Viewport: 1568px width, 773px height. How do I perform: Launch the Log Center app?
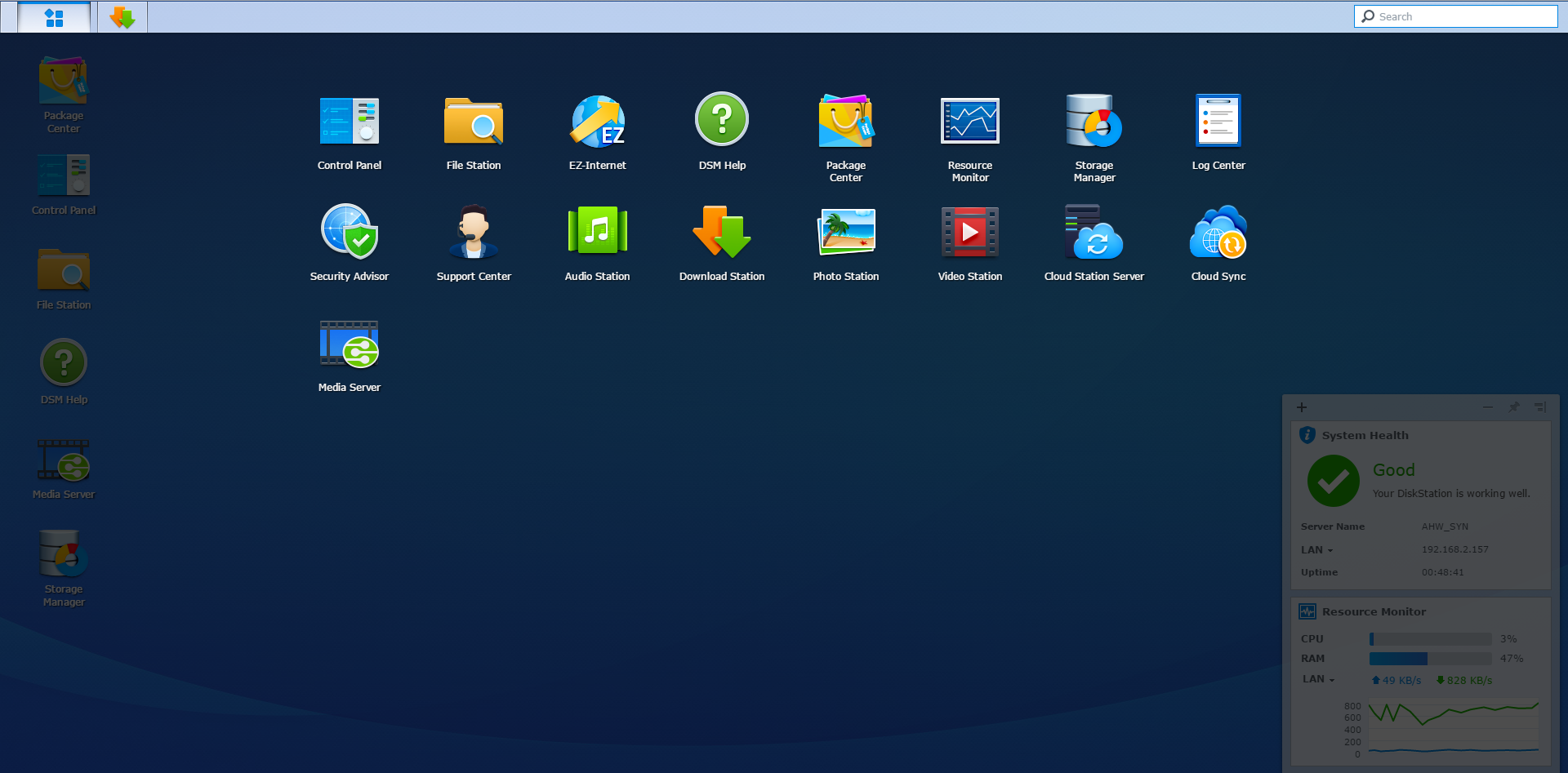(1218, 131)
